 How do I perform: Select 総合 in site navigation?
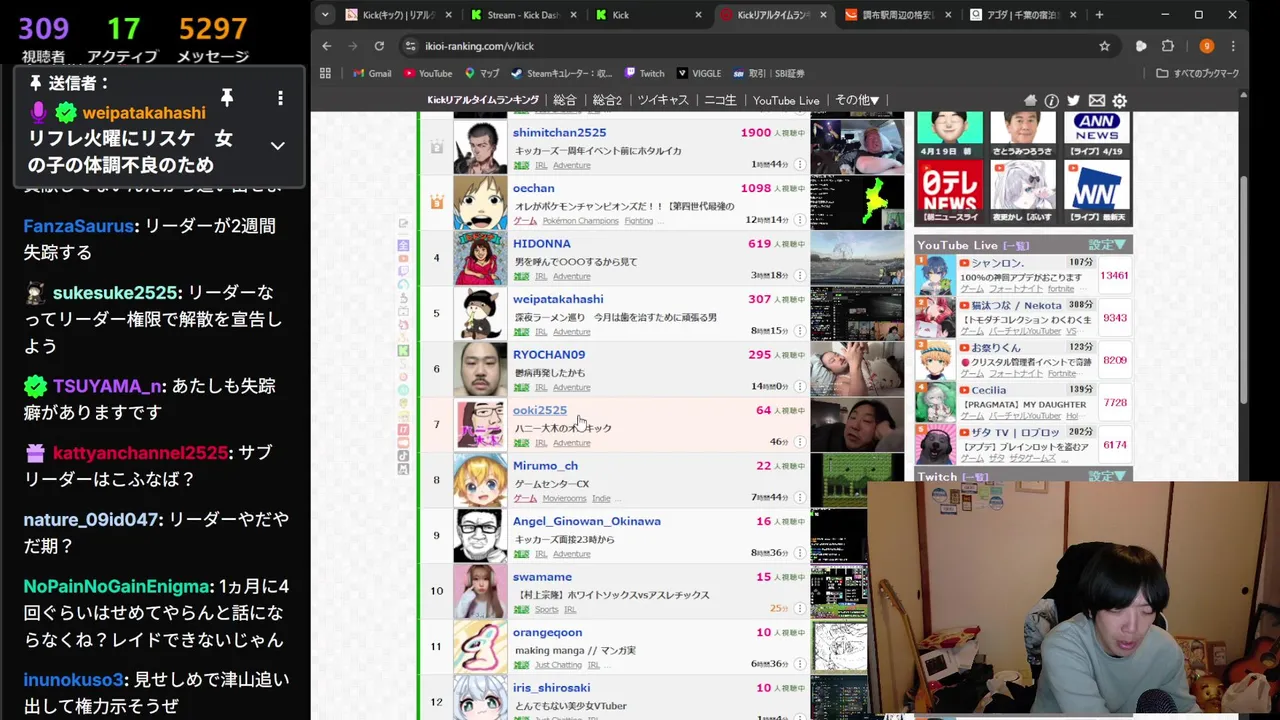tap(565, 100)
